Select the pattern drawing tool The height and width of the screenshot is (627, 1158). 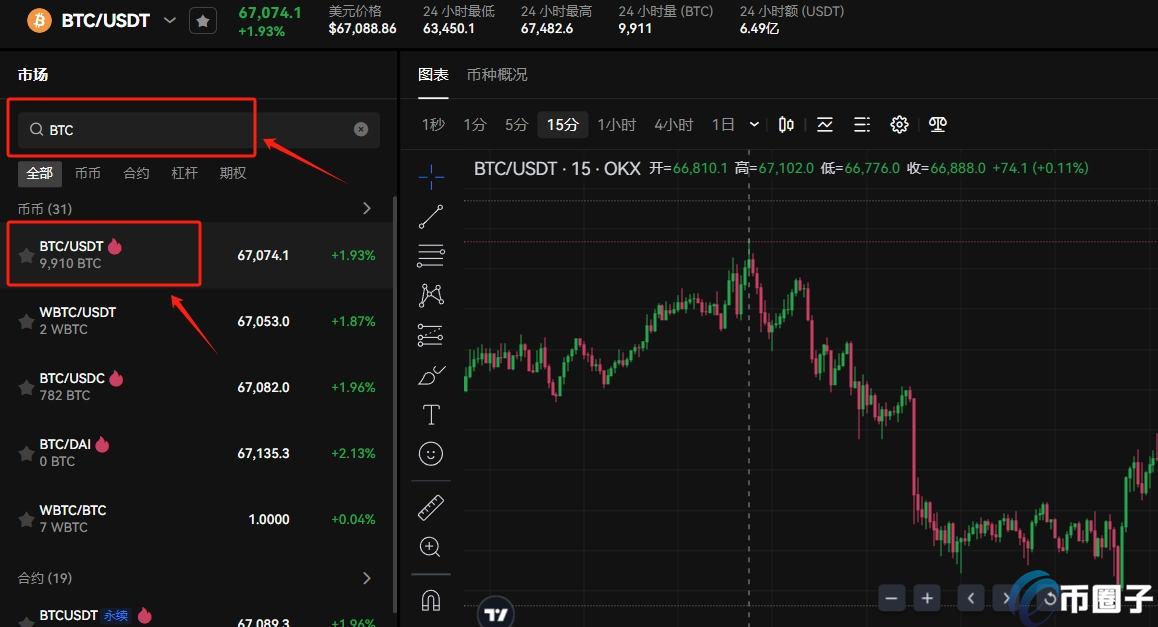(431, 295)
